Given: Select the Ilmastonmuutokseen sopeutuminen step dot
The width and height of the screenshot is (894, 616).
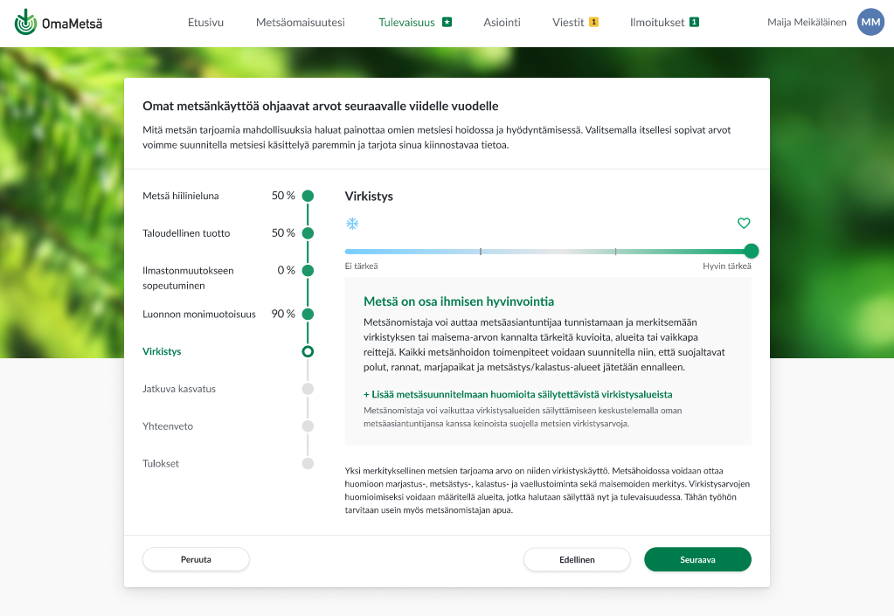Looking at the screenshot, I should point(308,270).
